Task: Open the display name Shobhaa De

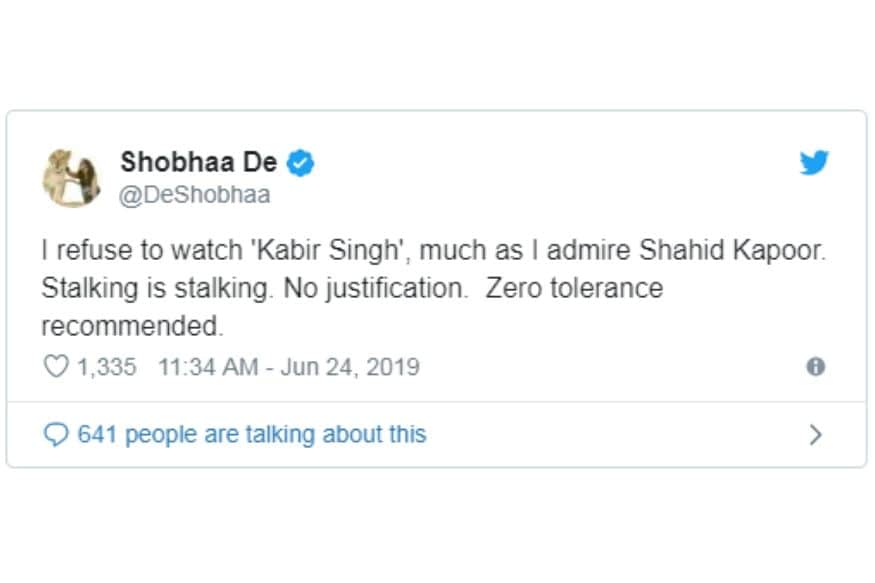Action: tap(198, 162)
